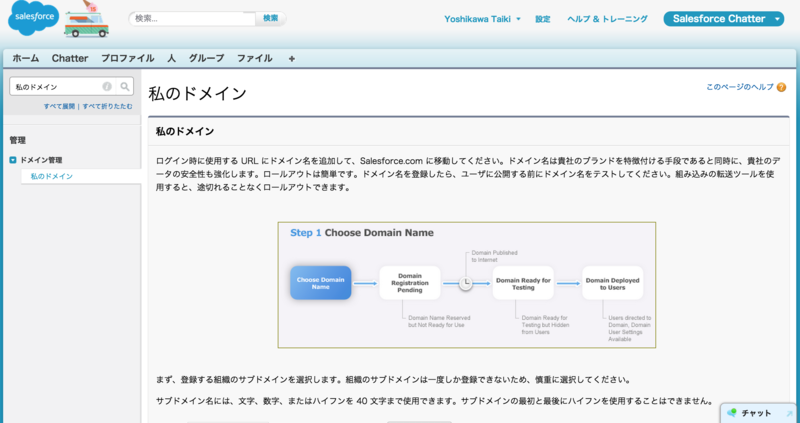This screenshot has height=423, width=800.
Task: Click the 管理 sidebar heading
Action: tap(17, 140)
